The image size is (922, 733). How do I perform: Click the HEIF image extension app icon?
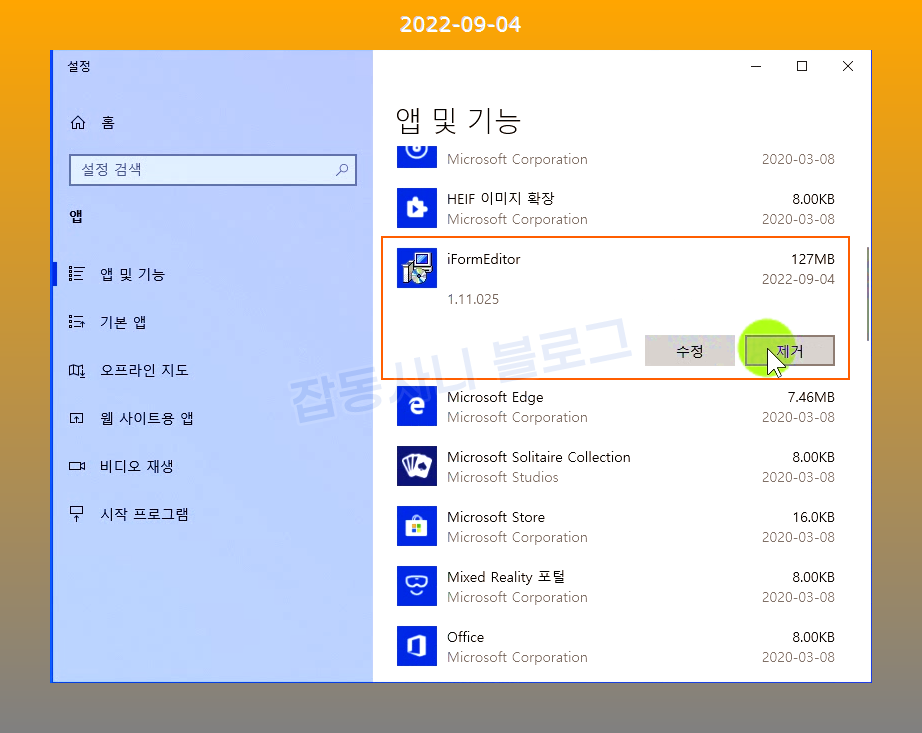pyautogui.click(x=416, y=208)
